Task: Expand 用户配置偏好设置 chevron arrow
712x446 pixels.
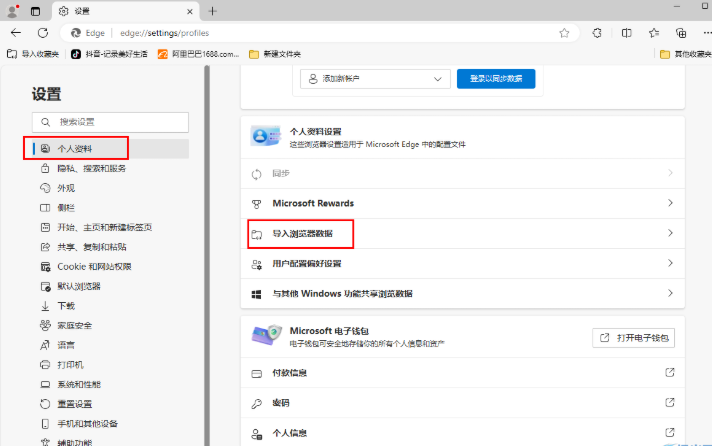Action: pos(670,263)
